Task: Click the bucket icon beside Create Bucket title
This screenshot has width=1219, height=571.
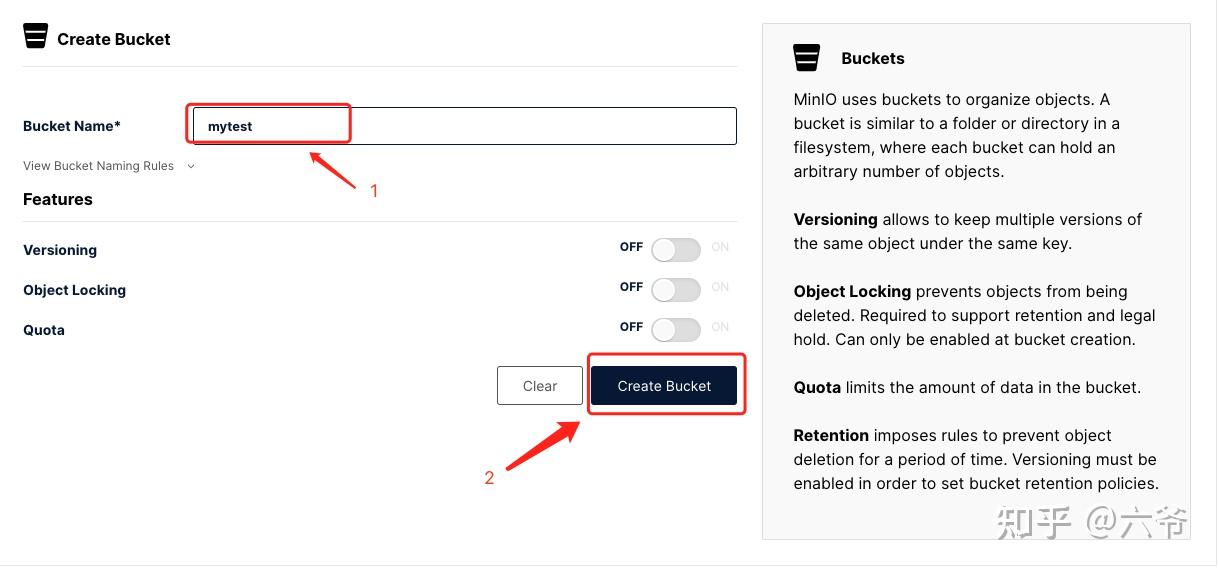Action: pyautogui.click(x=36, y=36)
